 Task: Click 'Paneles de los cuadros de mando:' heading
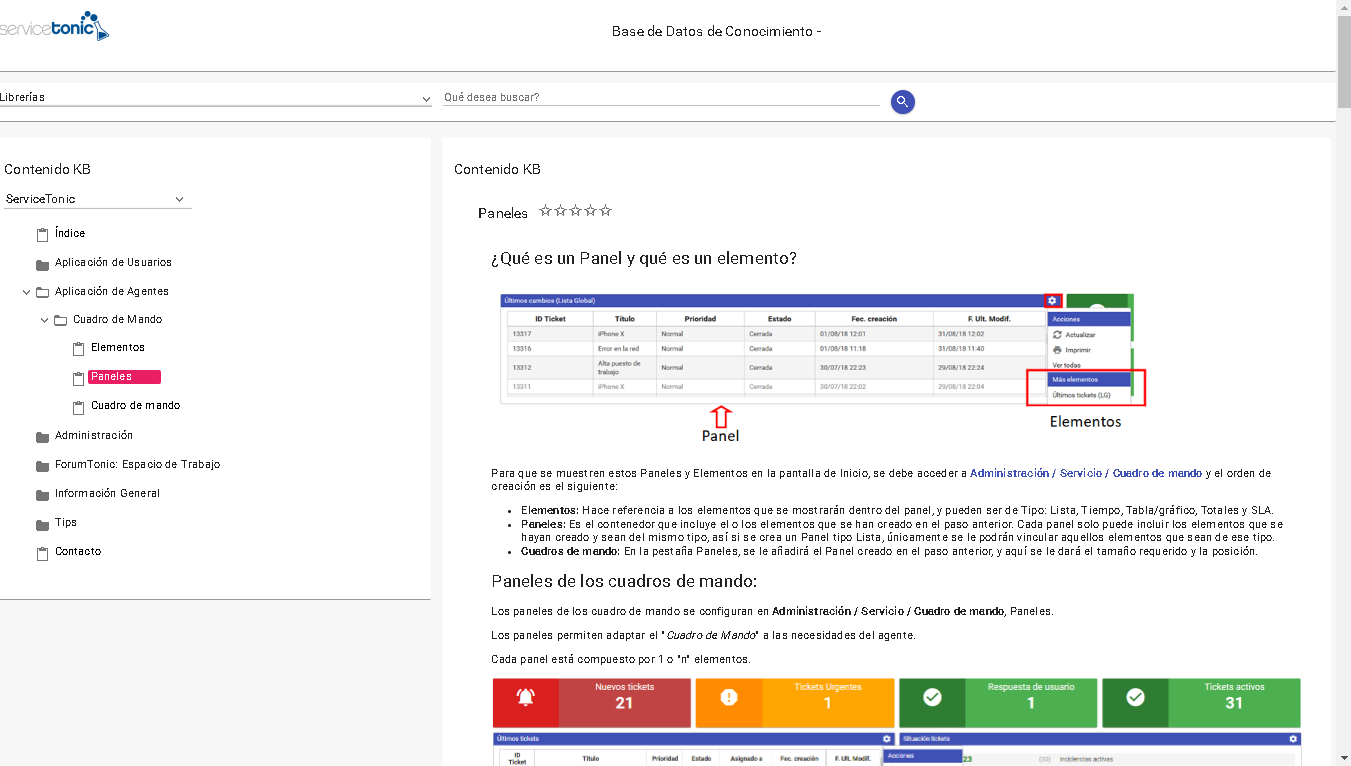click(624, 581)
